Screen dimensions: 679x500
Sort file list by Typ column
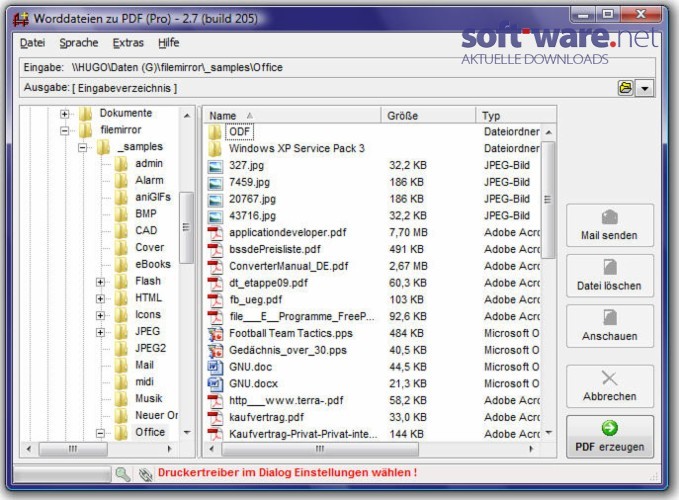click(x=516, y=116)
